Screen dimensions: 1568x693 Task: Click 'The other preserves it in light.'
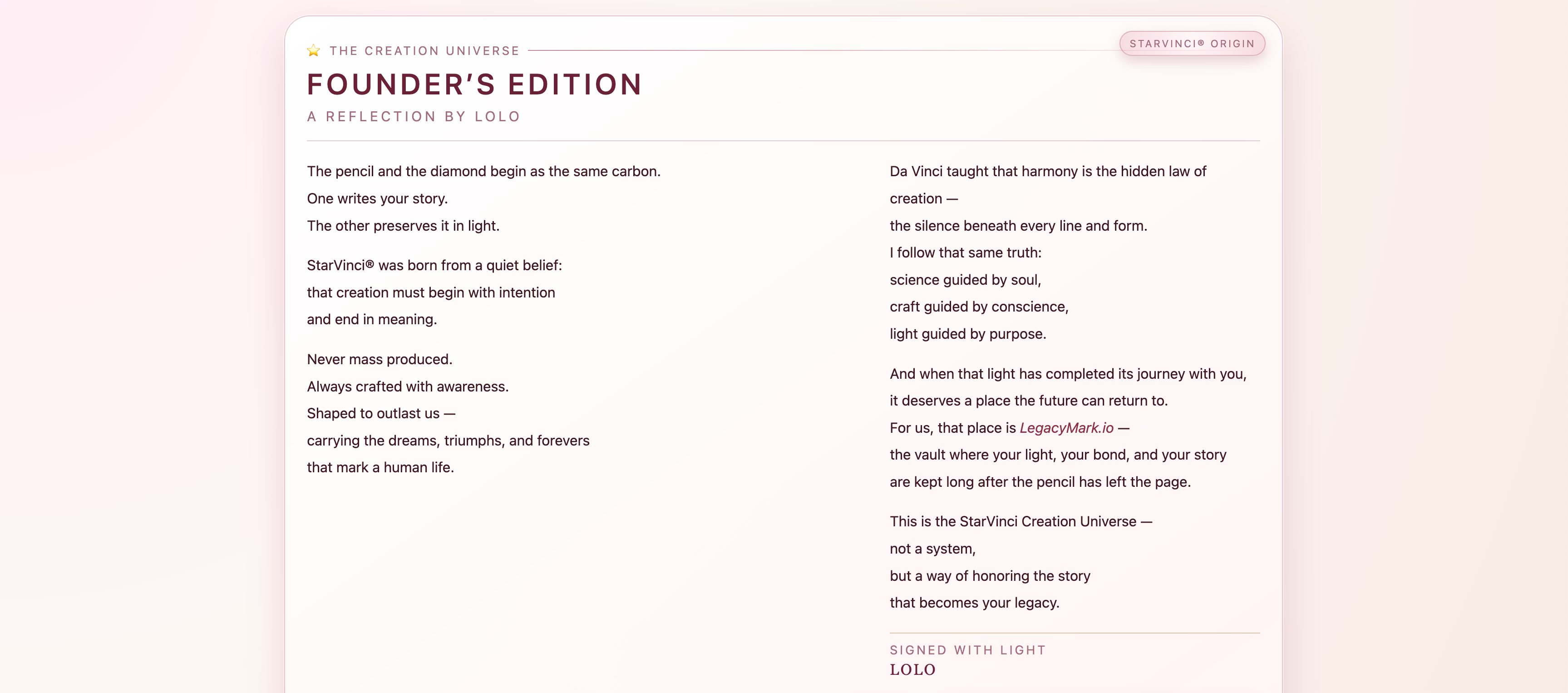point(403,226)
